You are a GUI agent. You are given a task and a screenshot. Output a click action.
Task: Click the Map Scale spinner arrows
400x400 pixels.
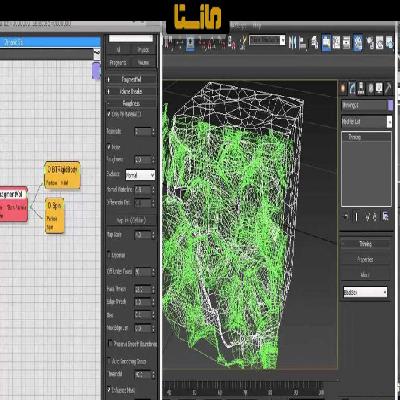tap(153, 235)
